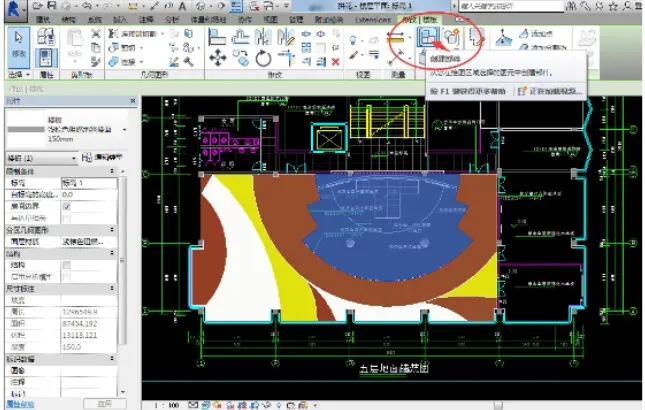Open the Cut geometry dropdown arrow
The height and width of the screenshot is (410, 645).
pos(142,48)
